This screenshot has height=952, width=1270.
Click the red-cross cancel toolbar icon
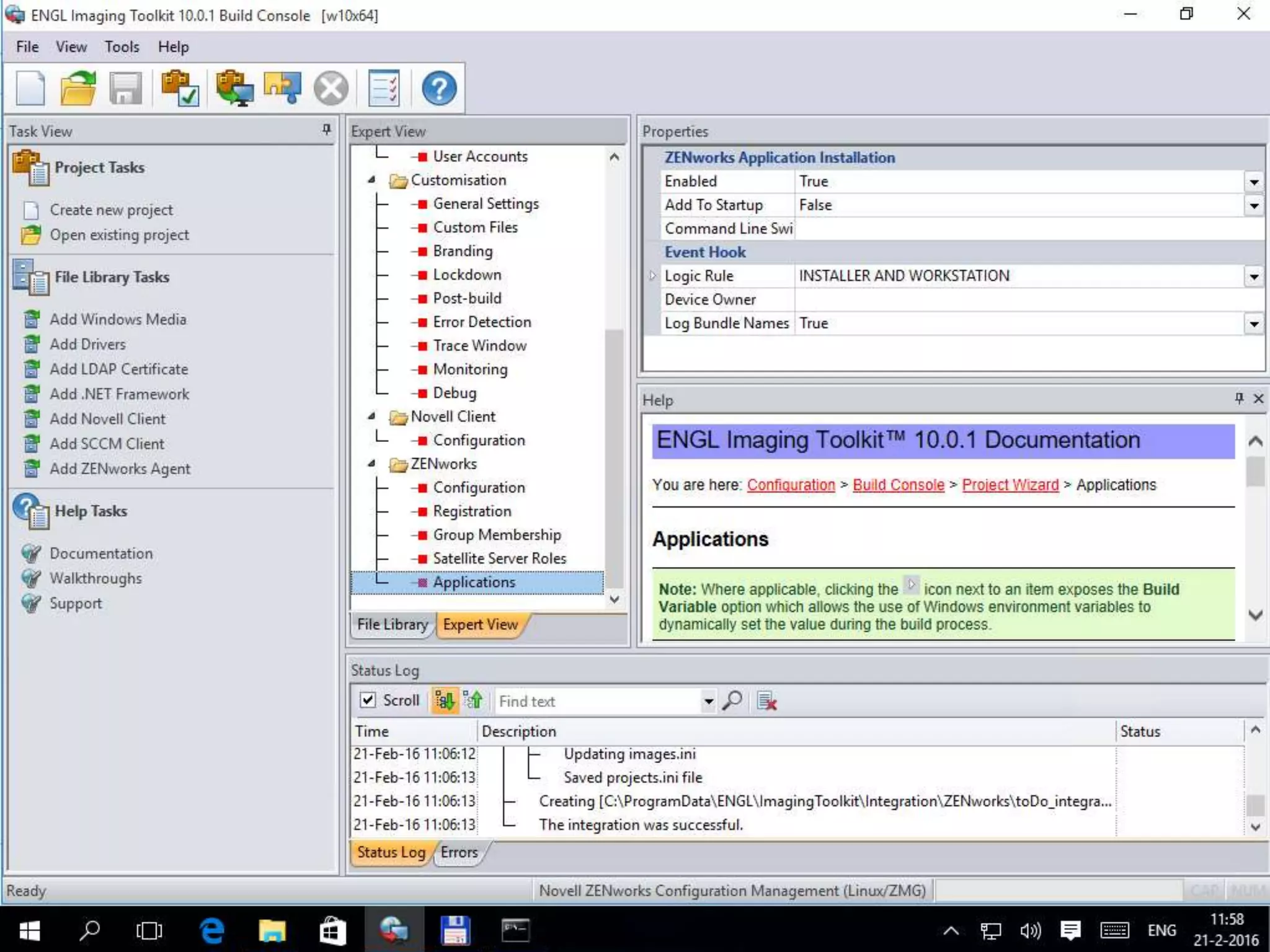(x=331, y=89)
